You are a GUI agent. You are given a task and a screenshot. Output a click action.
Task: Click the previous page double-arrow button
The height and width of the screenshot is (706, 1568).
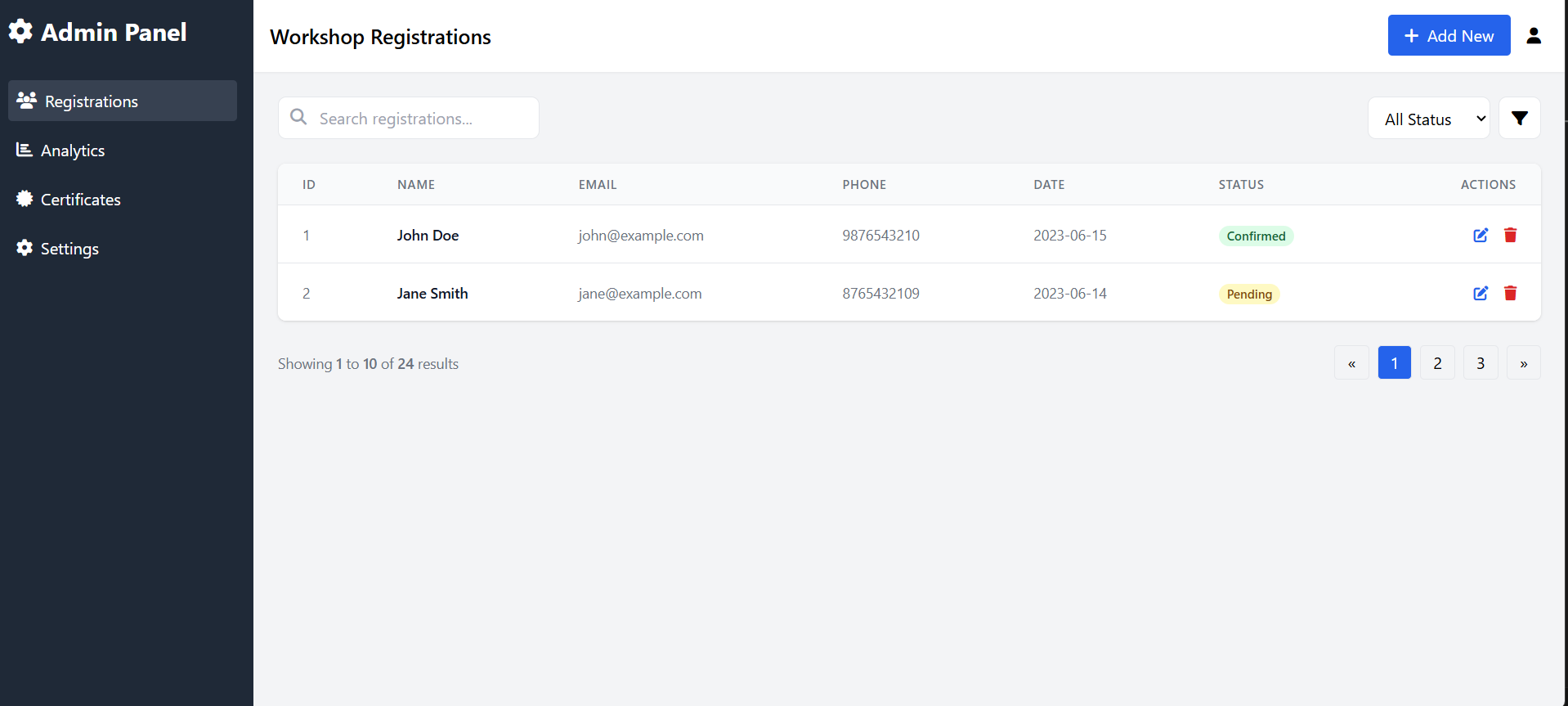(1351, 363)
